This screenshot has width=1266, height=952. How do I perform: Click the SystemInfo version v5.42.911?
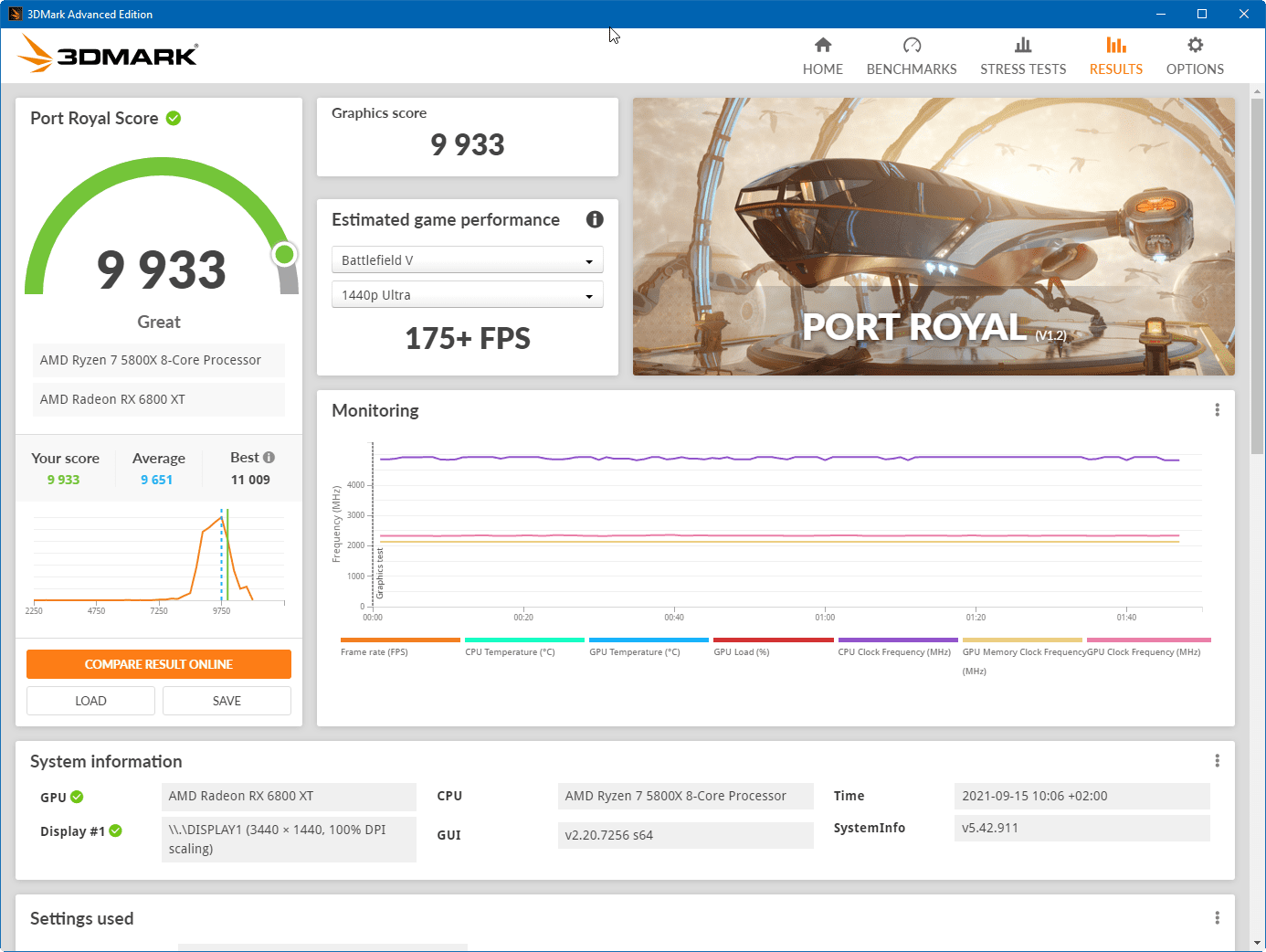coord(1082,829)
